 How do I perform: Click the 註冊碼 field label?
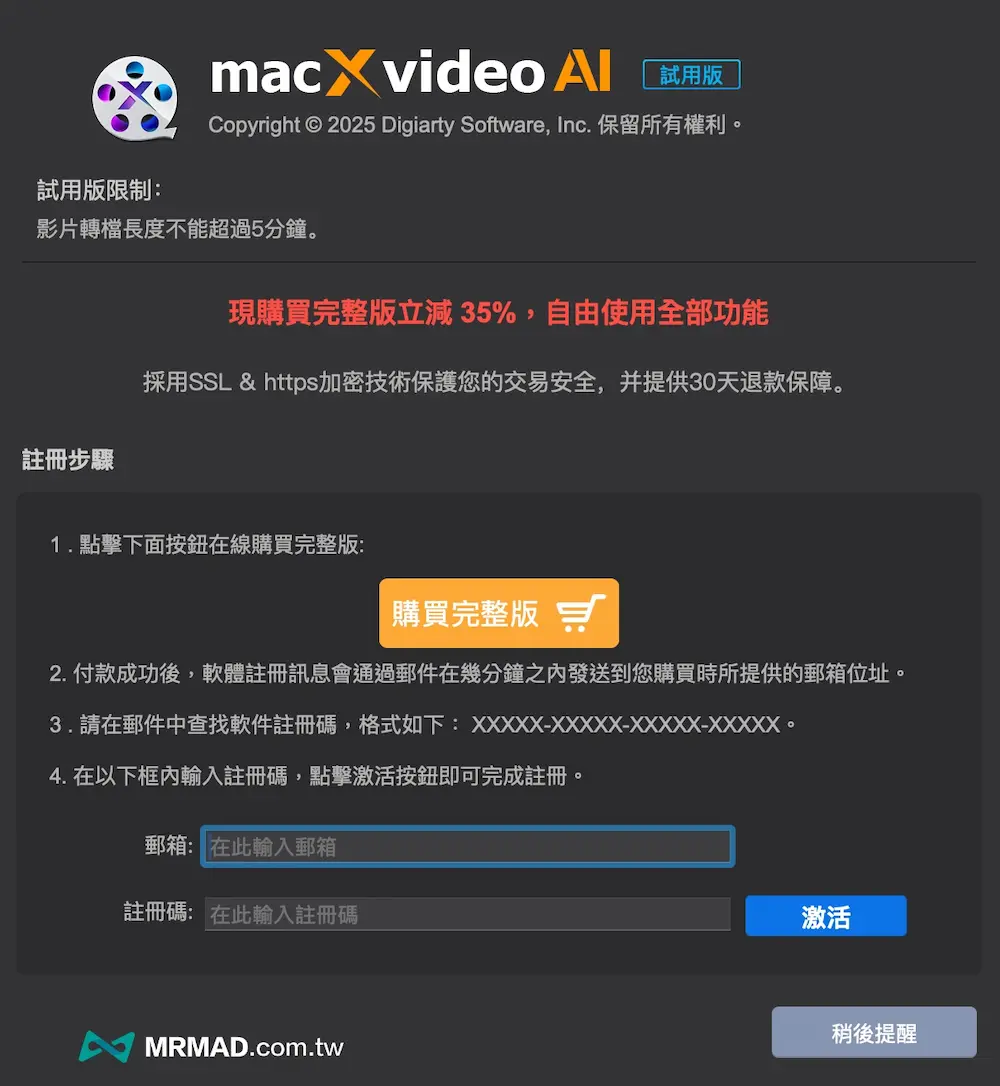tap(158, 912)
